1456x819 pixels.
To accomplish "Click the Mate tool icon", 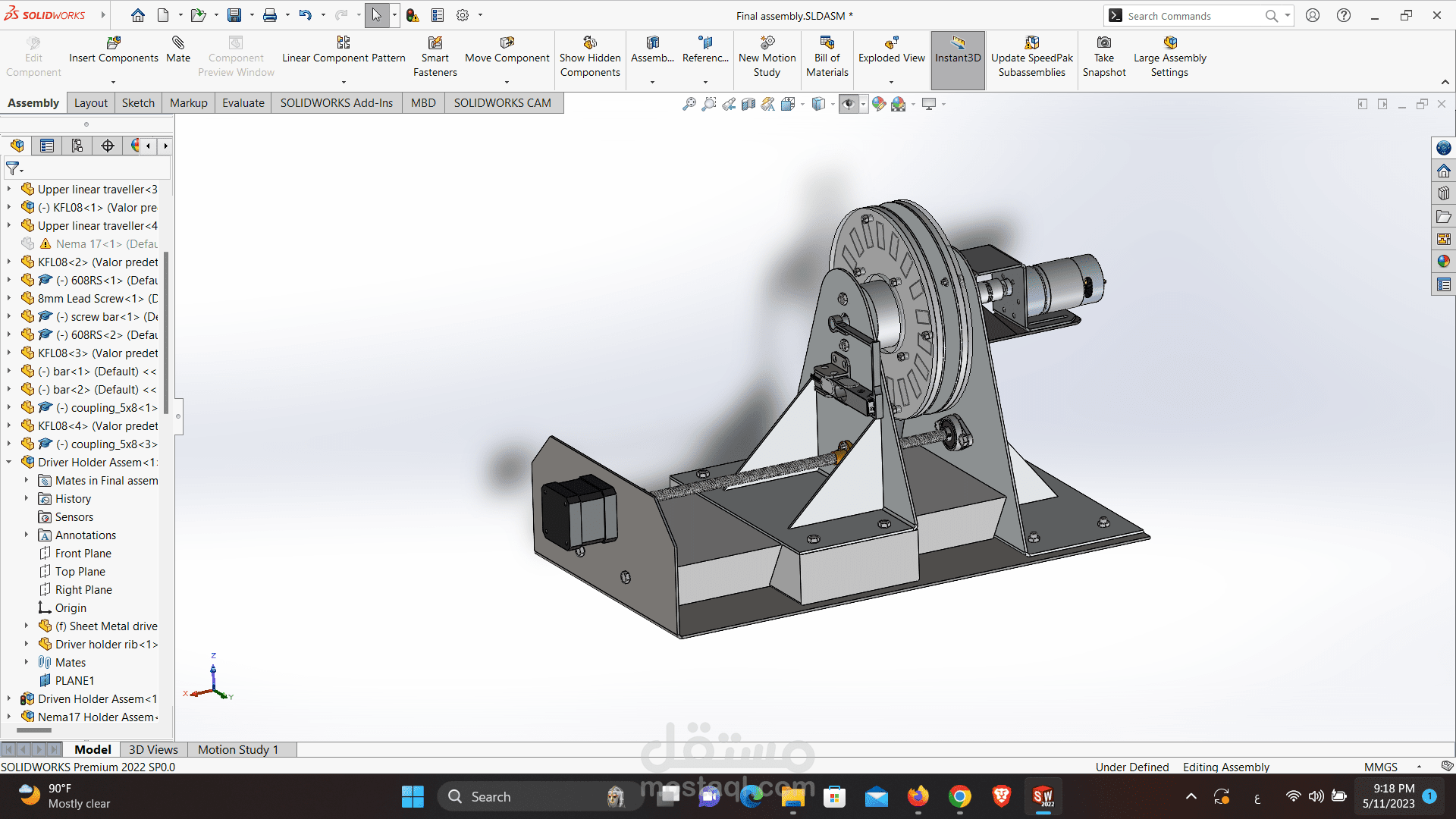I will [x=178, y=43].
